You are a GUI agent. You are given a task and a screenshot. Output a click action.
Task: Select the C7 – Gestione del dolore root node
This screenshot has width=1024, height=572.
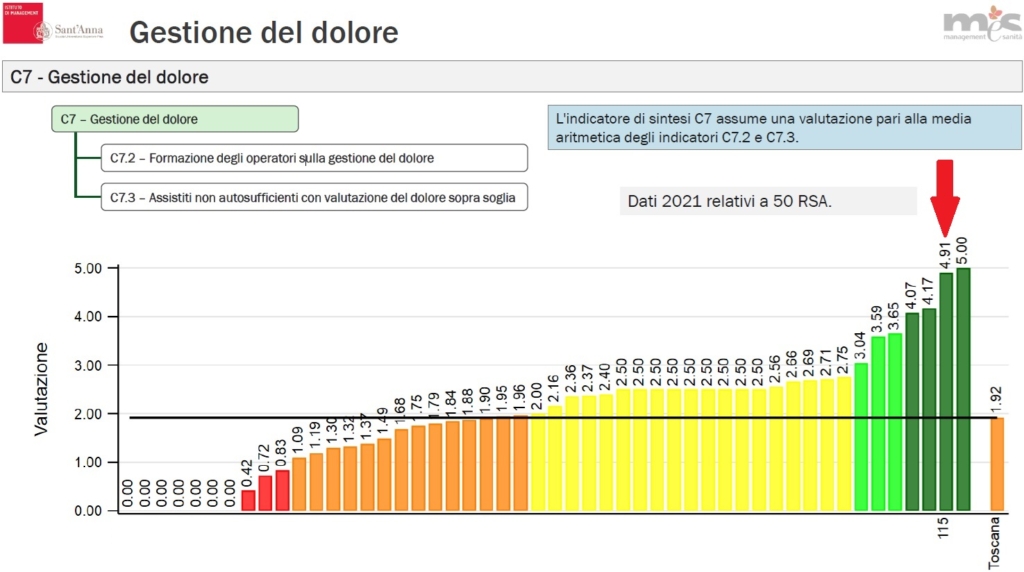pyautogui.click(x=175, y=119)
